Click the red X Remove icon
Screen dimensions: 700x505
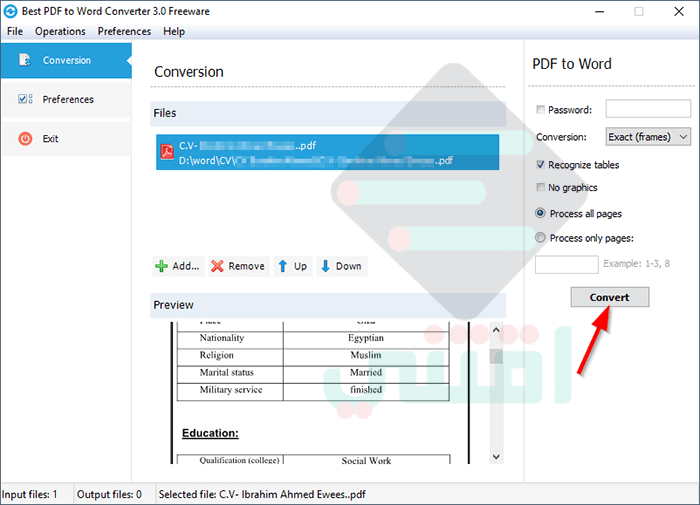pyautogui.click(x=217, y=266)
